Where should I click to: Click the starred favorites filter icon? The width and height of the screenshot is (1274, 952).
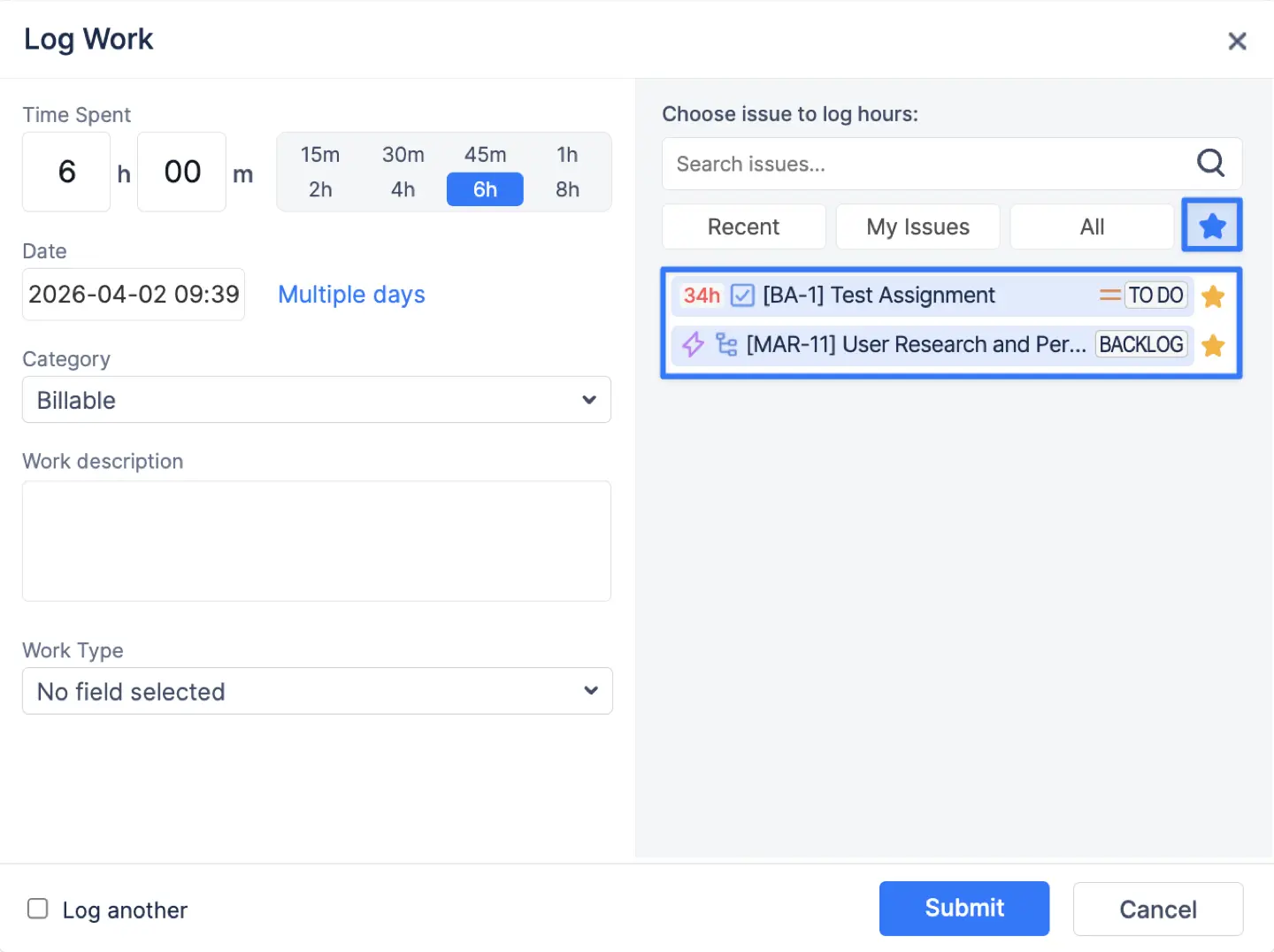pos(1212,226)
